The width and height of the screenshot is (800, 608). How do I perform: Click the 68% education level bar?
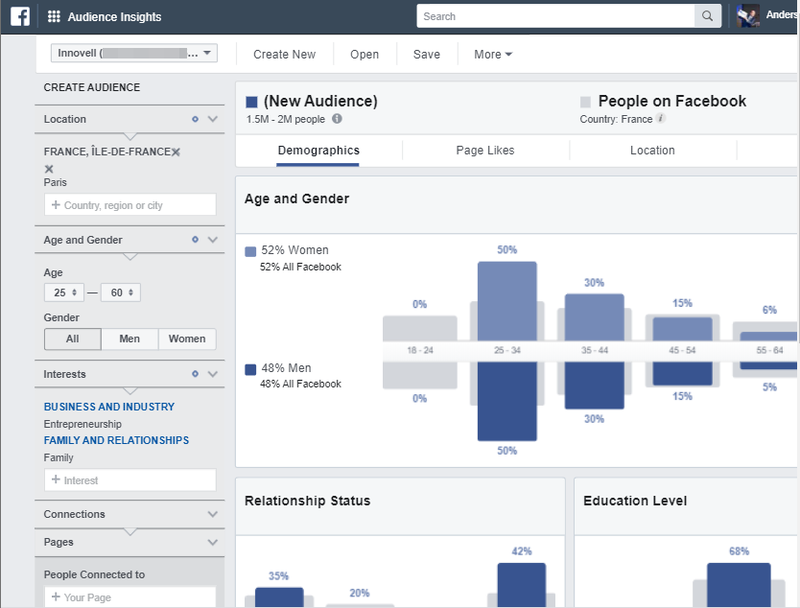pyautogui.click(x=739, y=585)
